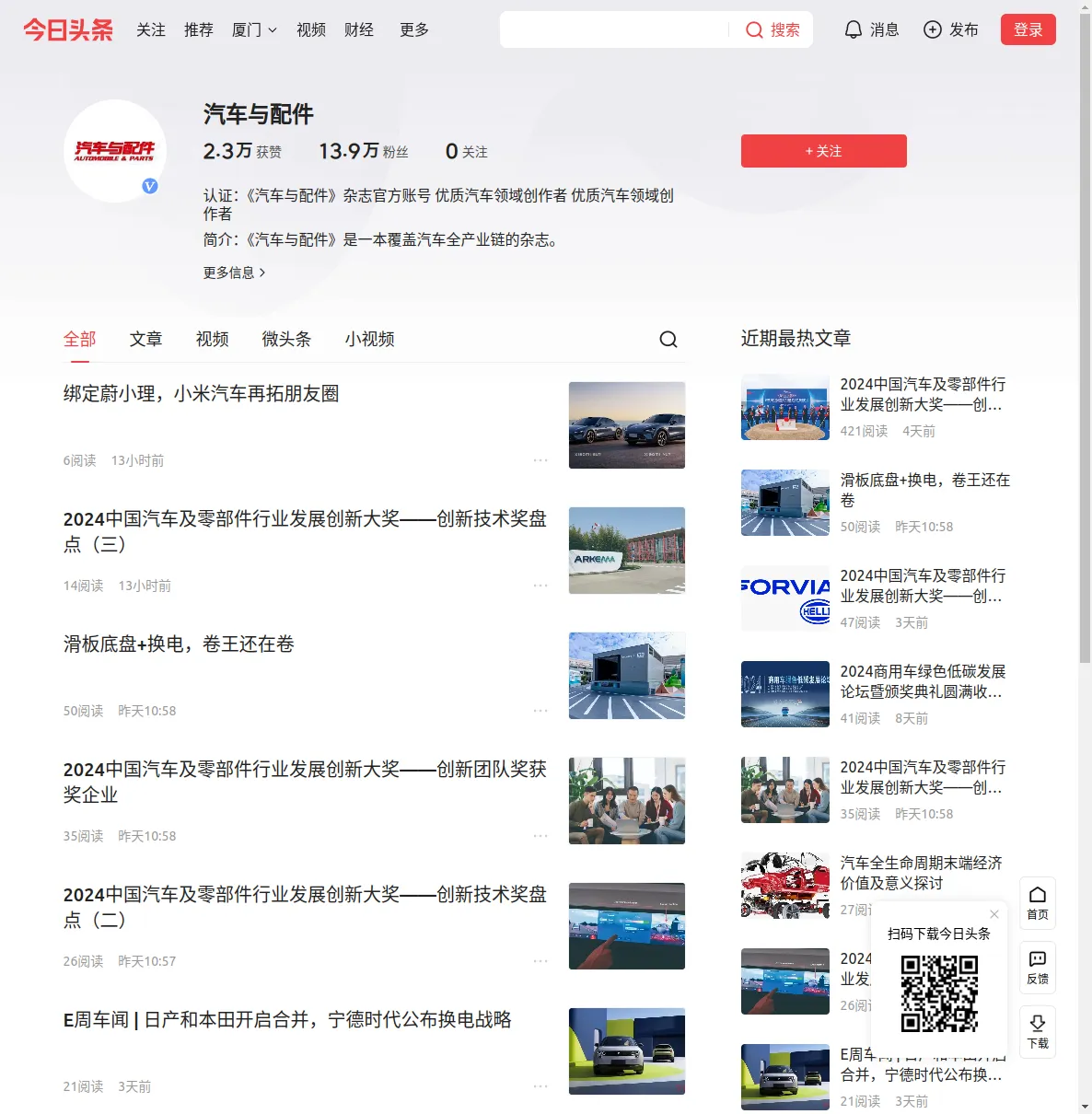This screenshot has height=1114, width=1092.
Task: Open red car parts sidebar thumbnail
Action: tap(785, 886)
